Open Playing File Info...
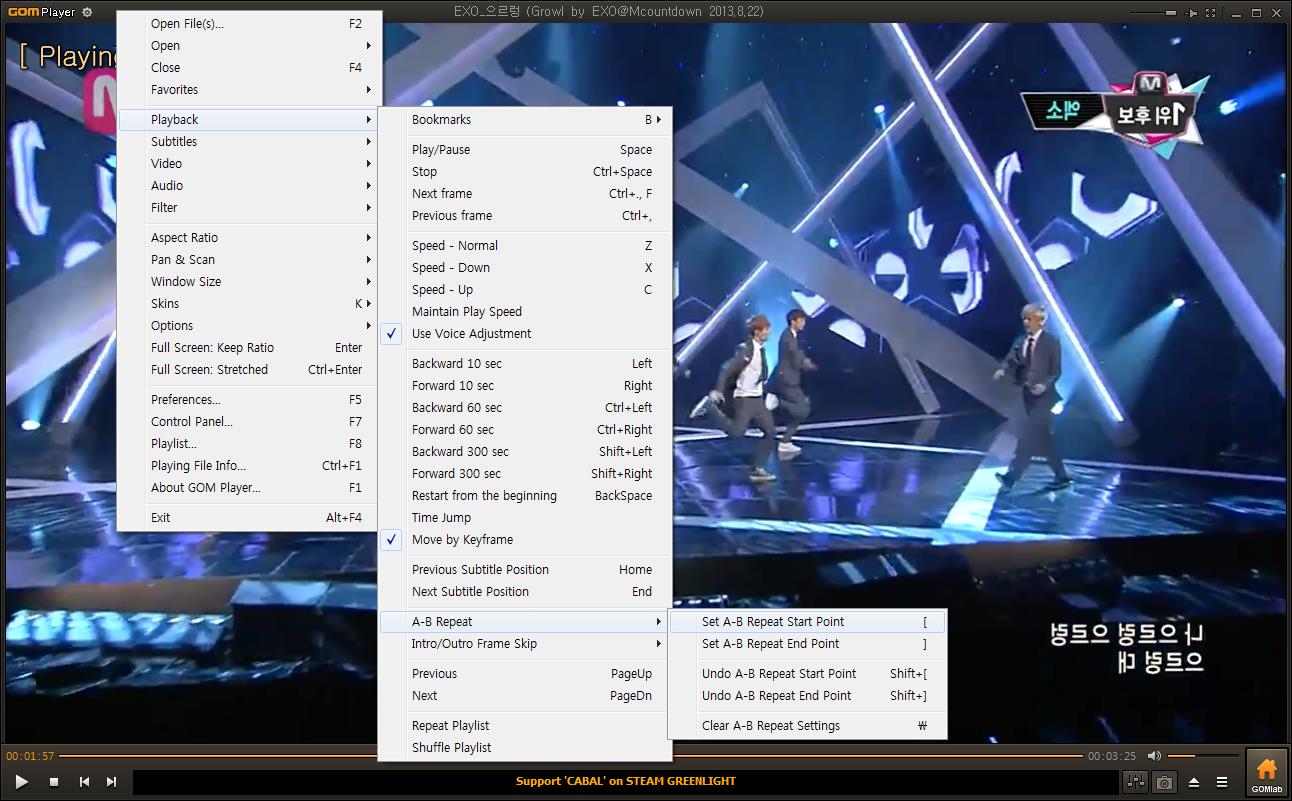Viewport: 1292px width, 801px height. click(x=249, y=466)
